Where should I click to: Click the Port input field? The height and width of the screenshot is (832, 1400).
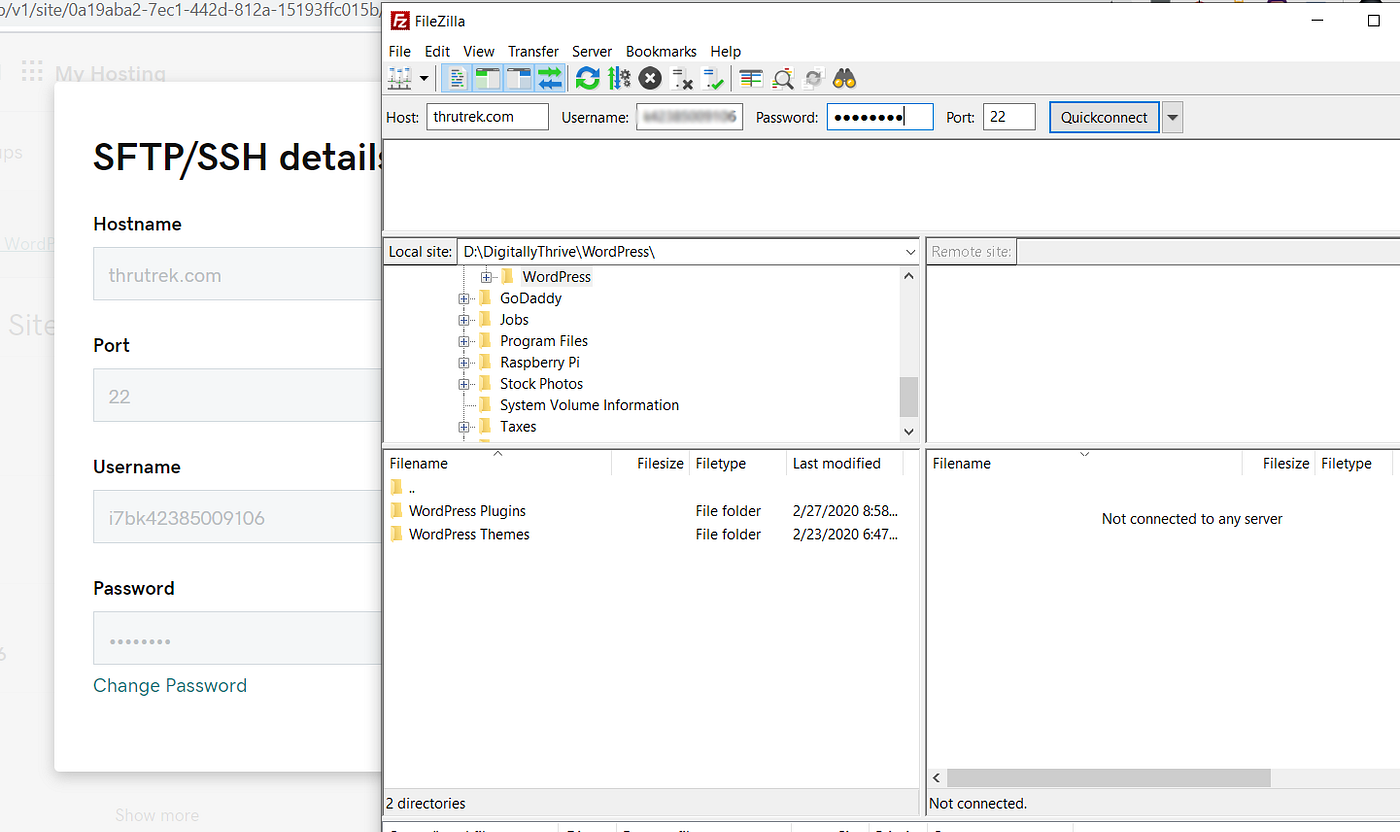tap(1009, 117)
